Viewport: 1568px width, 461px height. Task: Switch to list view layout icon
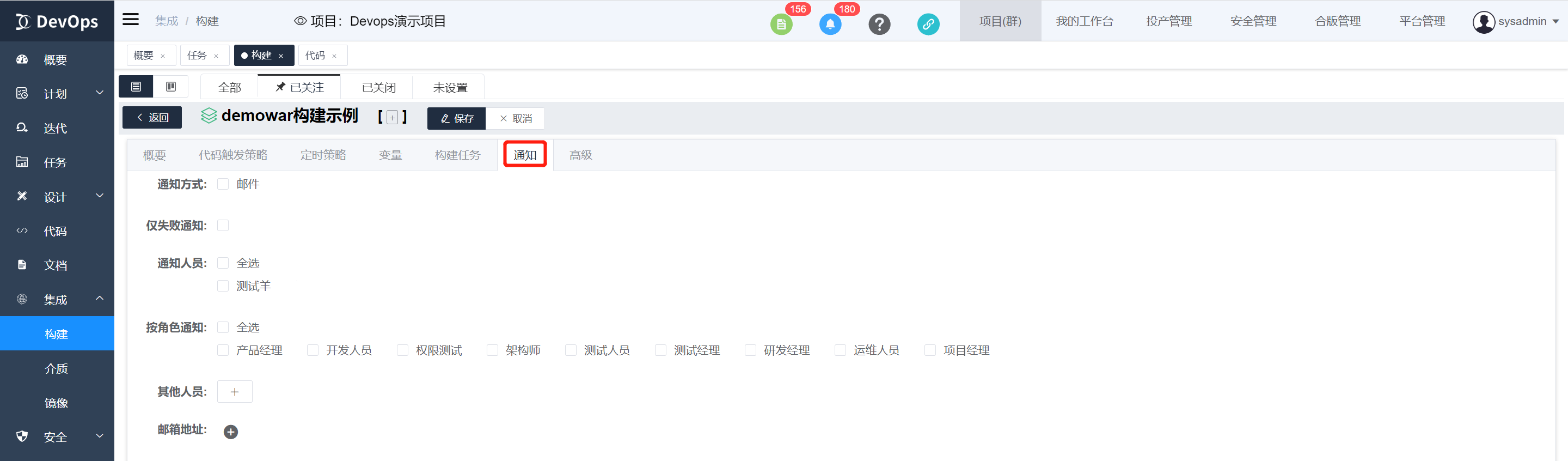pyautogui.click(x=136, y=87)
